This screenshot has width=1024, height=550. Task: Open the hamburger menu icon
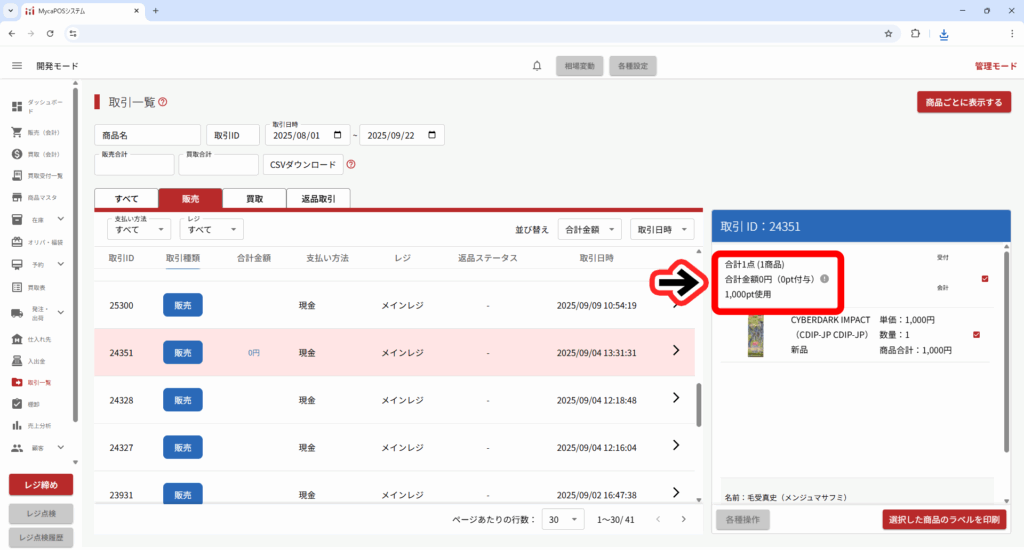pyautogui.click(x=17, y=66)
